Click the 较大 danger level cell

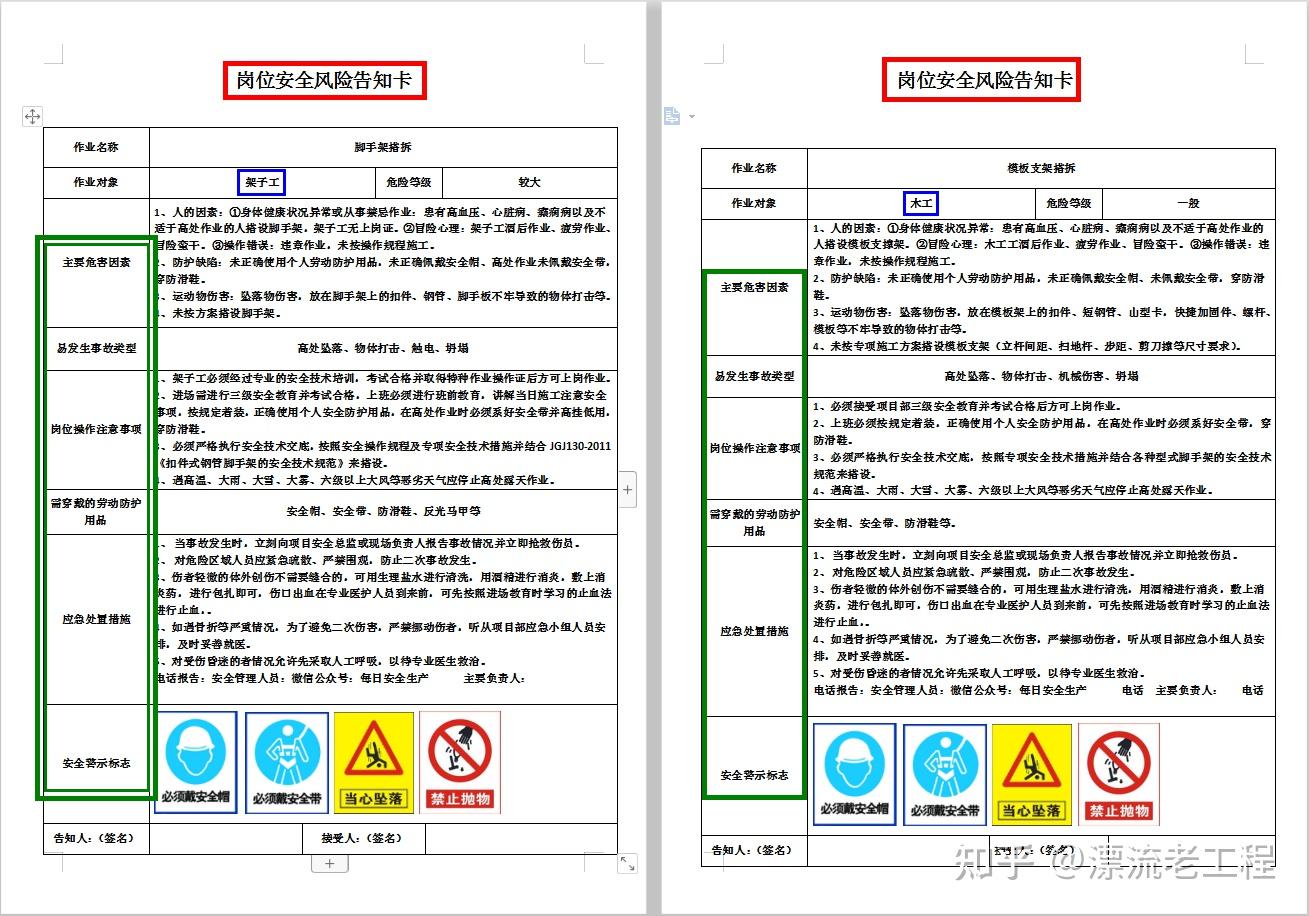tap(529, 182)
